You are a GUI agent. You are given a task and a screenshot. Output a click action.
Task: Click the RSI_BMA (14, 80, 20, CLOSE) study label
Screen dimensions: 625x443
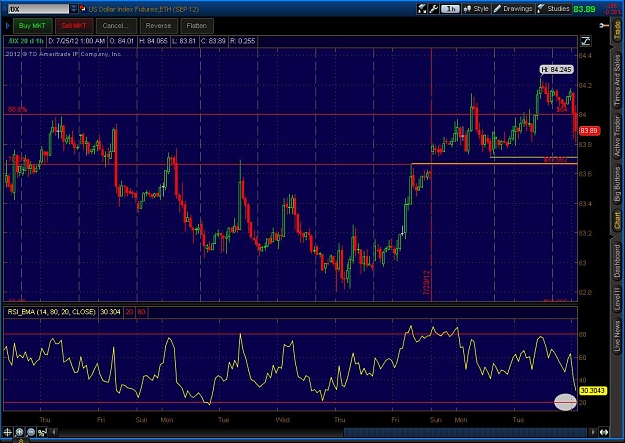coord(51,312)
